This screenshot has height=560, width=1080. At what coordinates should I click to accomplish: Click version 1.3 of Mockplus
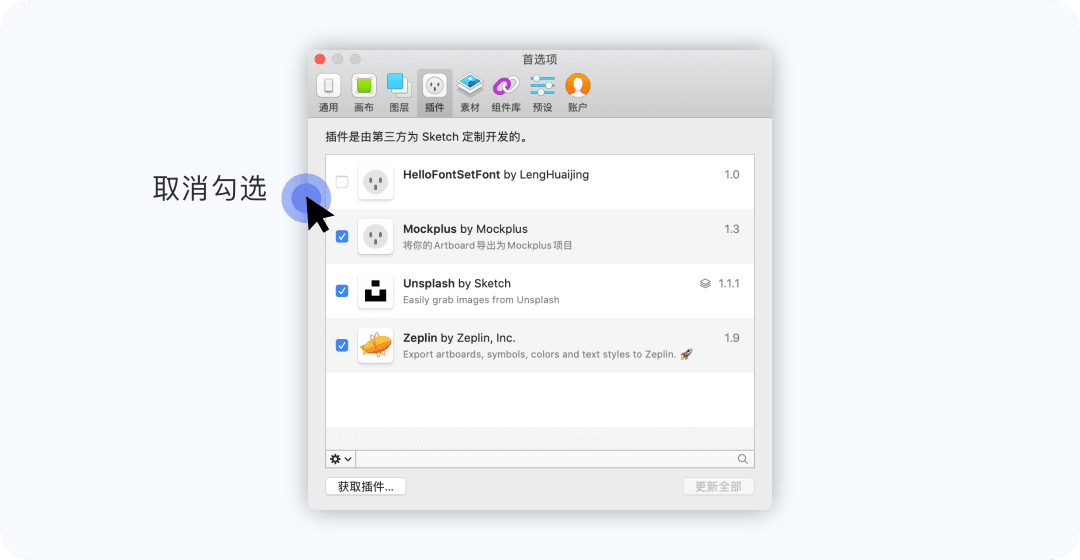pos(731,229)
